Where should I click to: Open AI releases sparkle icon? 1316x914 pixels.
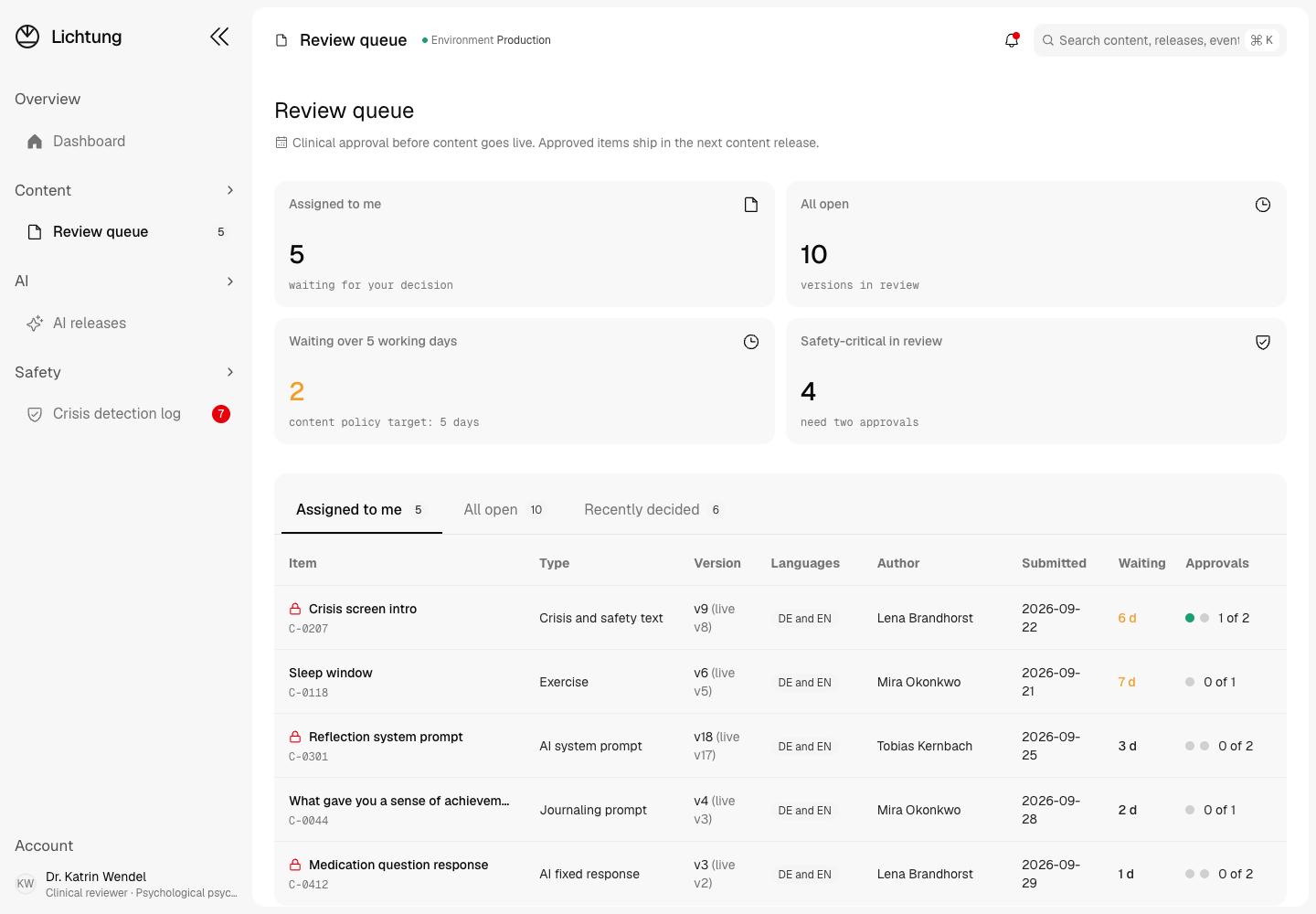pos(35,324)
